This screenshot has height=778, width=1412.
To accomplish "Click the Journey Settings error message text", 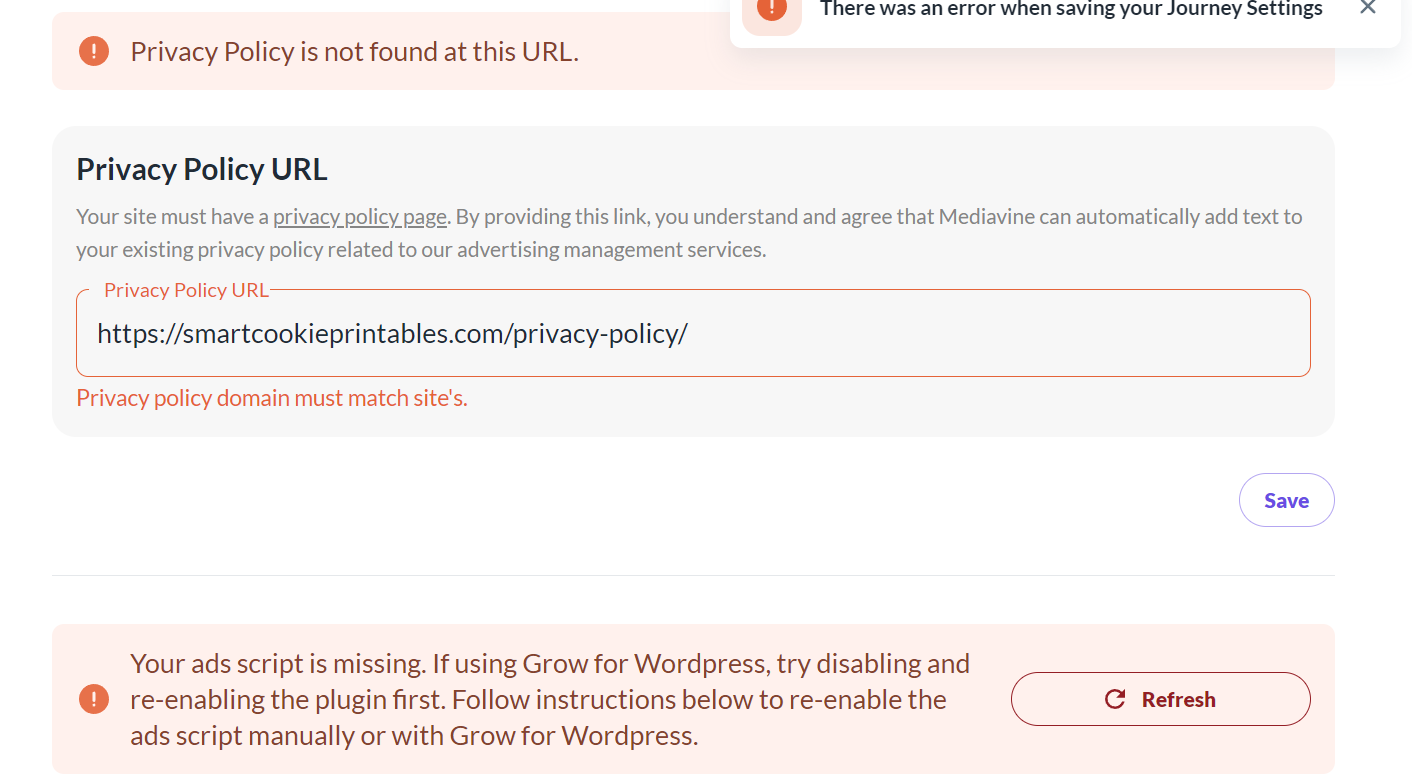I will point(1071,10).
